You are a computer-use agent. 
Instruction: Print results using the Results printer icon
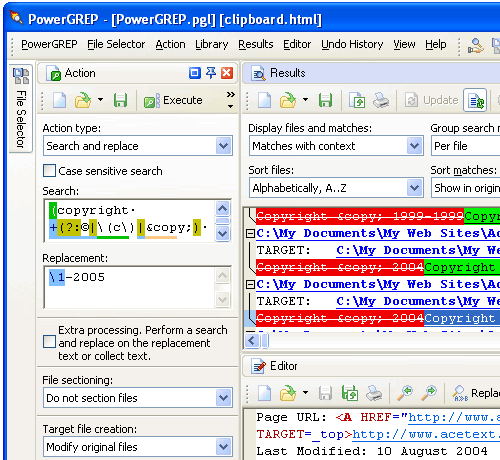click(x=381, y=100)
